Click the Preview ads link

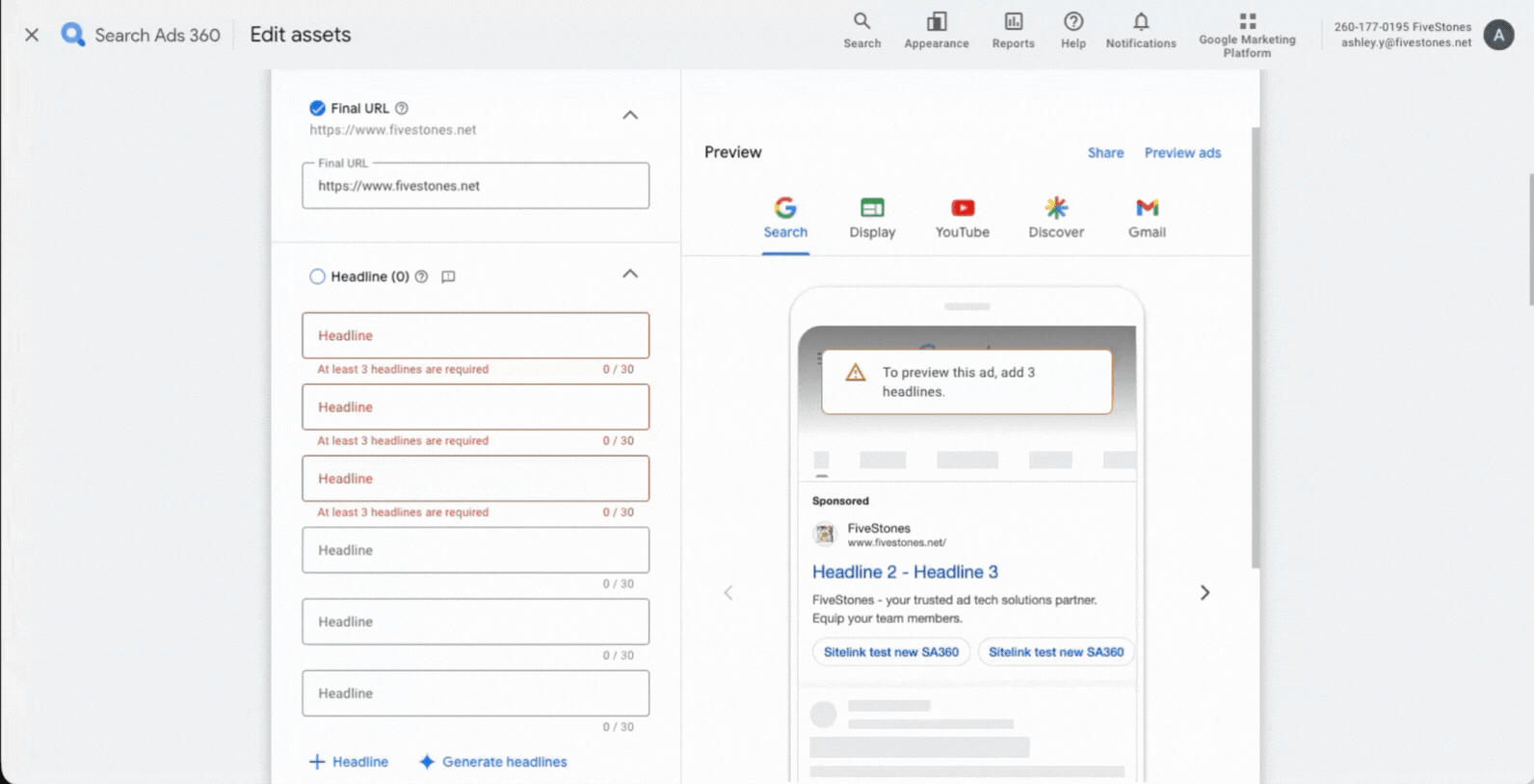(x=1182, y=152)
